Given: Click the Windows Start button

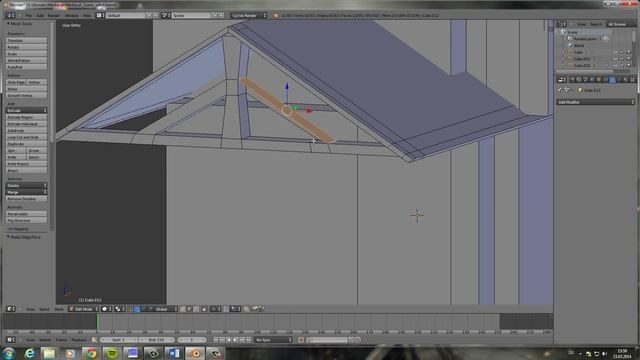Looking at the screenshot, I should click(x=9, y=353).
